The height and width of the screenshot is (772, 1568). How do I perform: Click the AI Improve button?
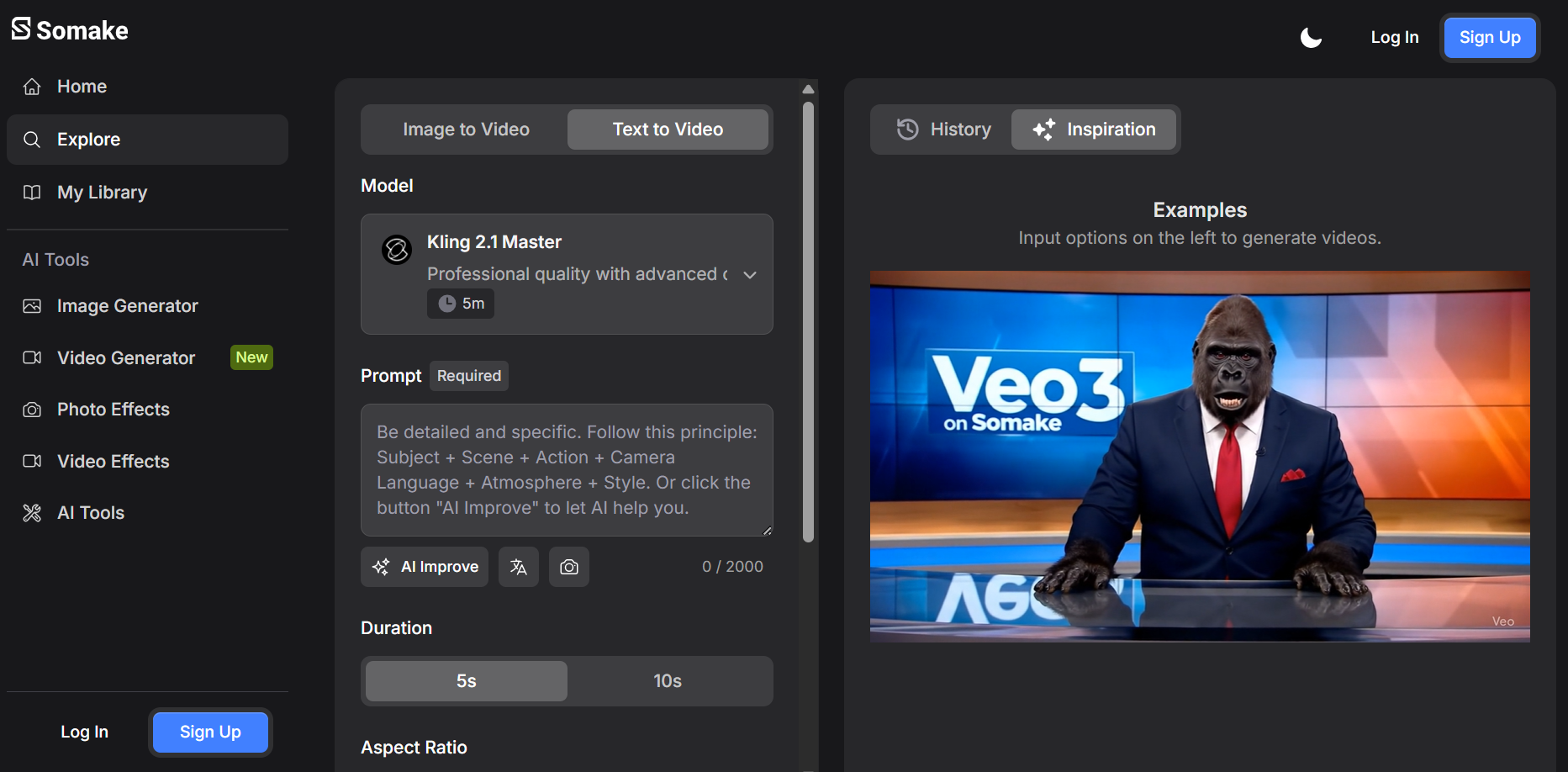pyautogui.click(x=425, y=567)
